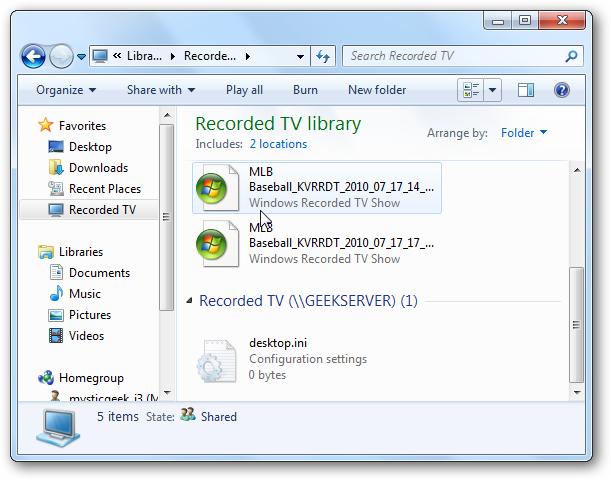Image resolution: width=611 pixels, height=480 pixels.
Task: Open the Organize menu
Action: [66, 90]
